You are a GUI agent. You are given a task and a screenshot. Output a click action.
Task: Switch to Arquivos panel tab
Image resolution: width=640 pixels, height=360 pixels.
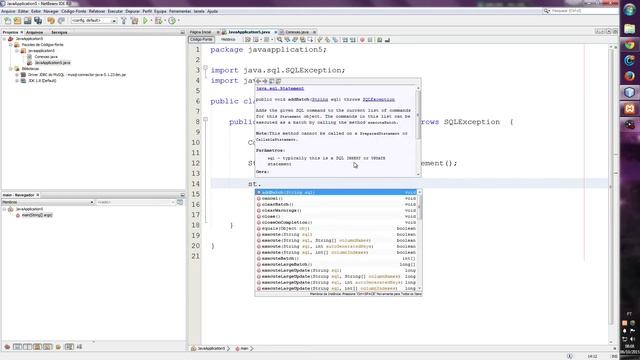(34, 32)
